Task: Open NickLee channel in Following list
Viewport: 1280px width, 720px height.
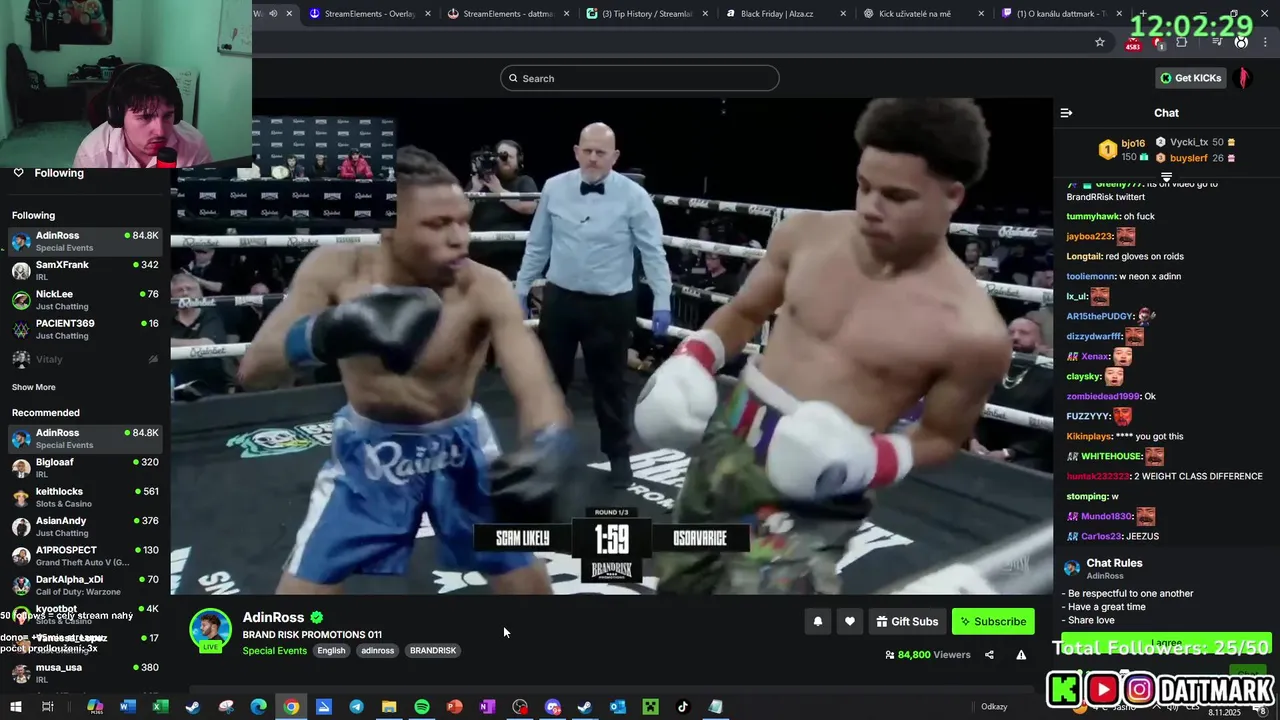Action: [85, 300]
